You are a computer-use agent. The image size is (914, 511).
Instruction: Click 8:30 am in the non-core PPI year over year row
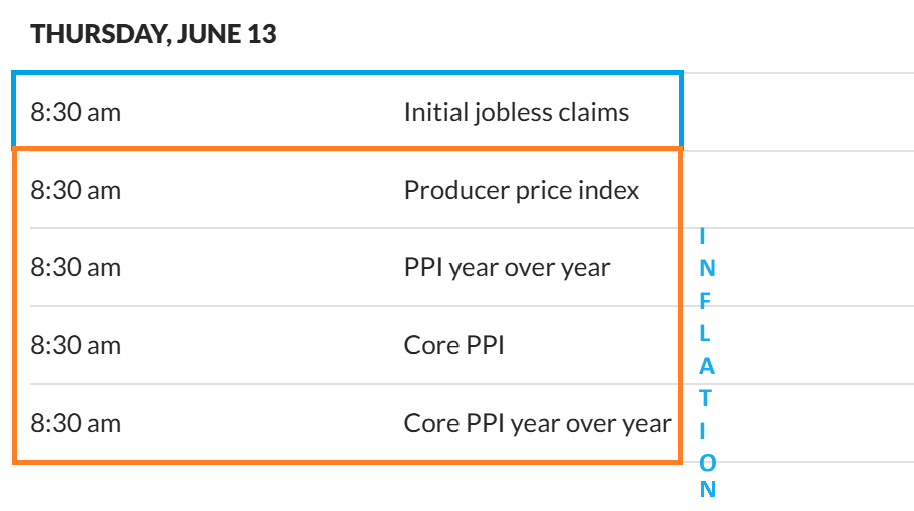[x=76, y=268]
